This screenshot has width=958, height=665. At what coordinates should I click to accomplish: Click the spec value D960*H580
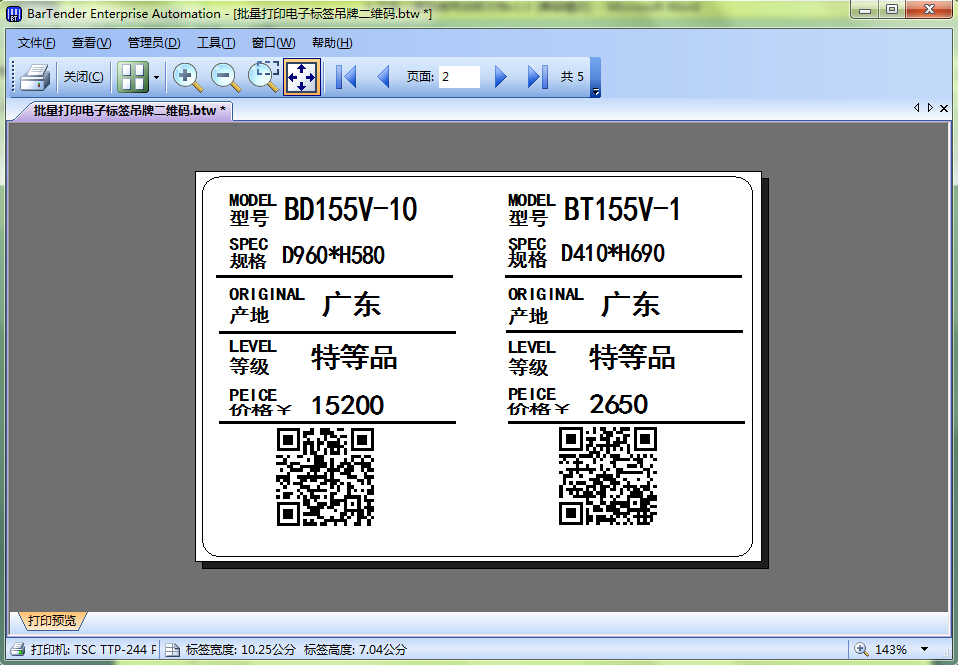pyautogui.click(x=333, y=255)
